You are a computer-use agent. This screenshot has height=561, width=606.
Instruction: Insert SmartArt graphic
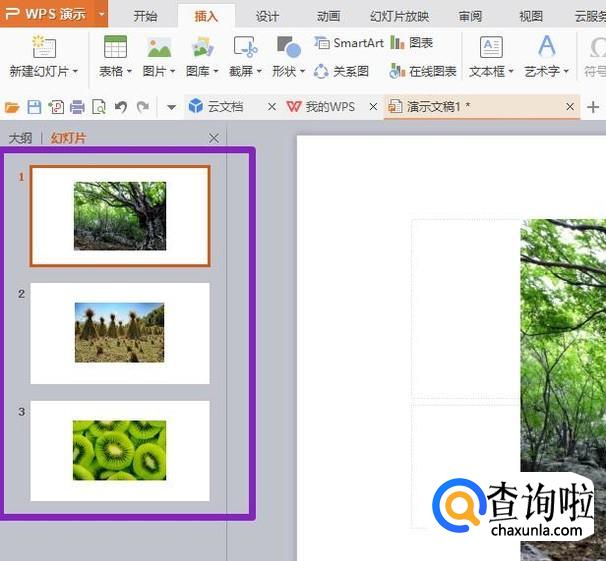(x=348, y=43)
